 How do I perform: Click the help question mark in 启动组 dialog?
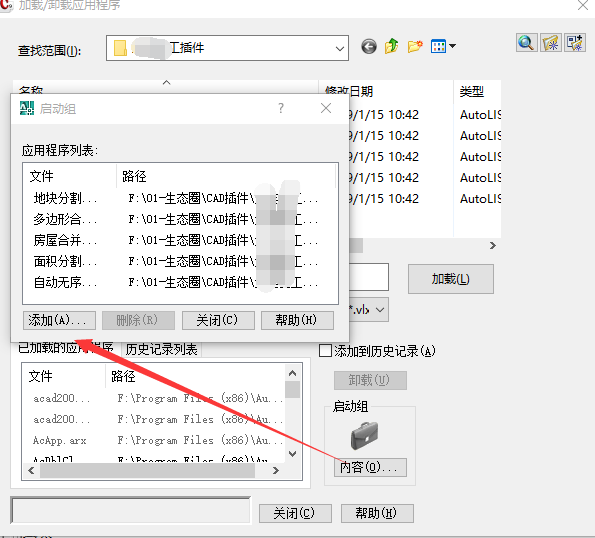280,109
